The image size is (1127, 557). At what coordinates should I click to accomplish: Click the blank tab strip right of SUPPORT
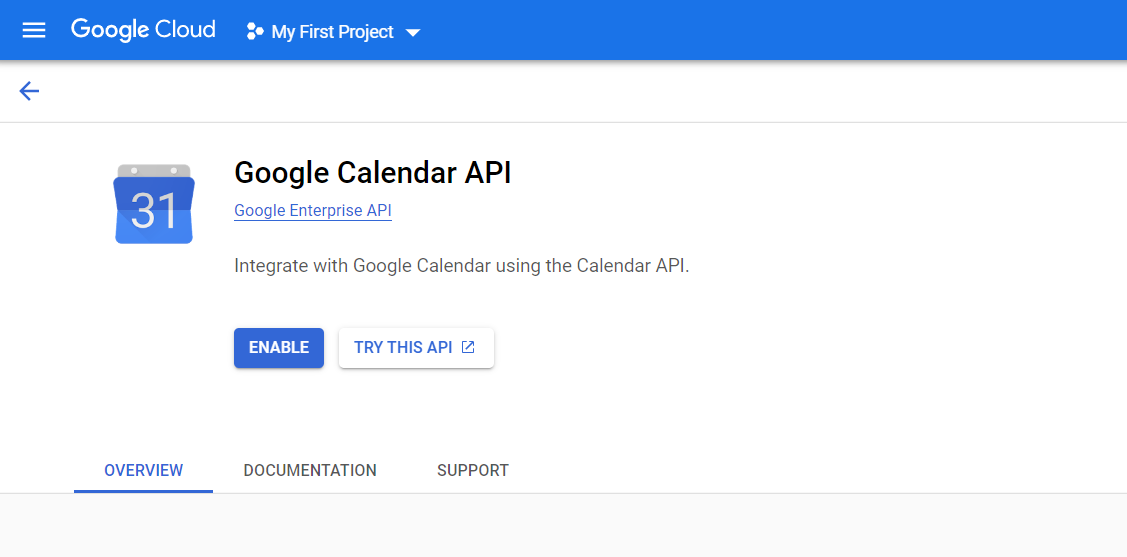800,470
